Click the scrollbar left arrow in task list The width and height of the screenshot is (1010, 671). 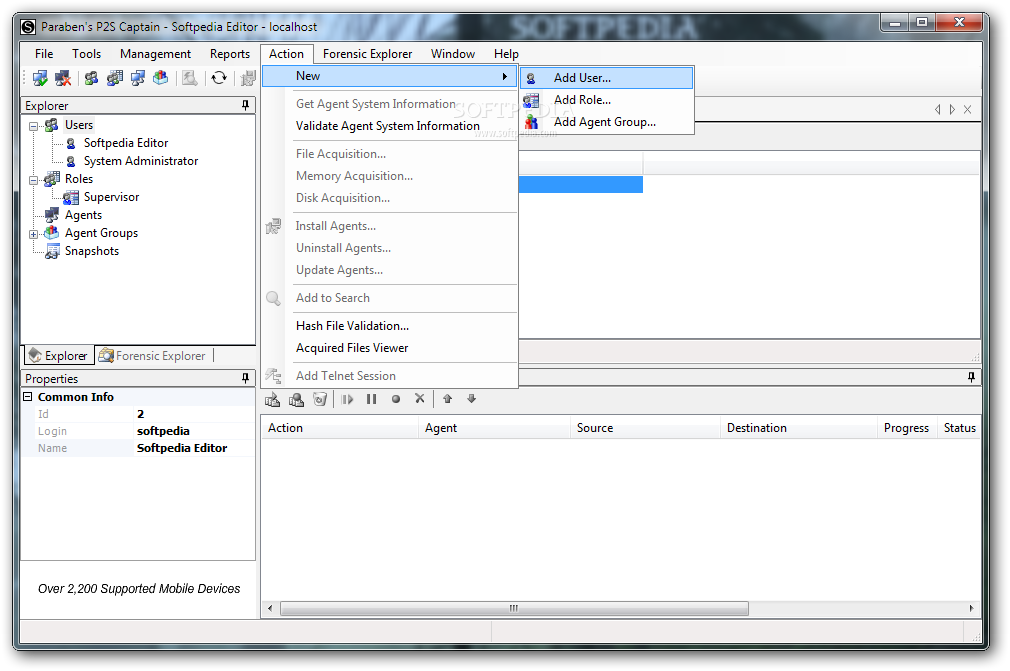coord(271,609)
